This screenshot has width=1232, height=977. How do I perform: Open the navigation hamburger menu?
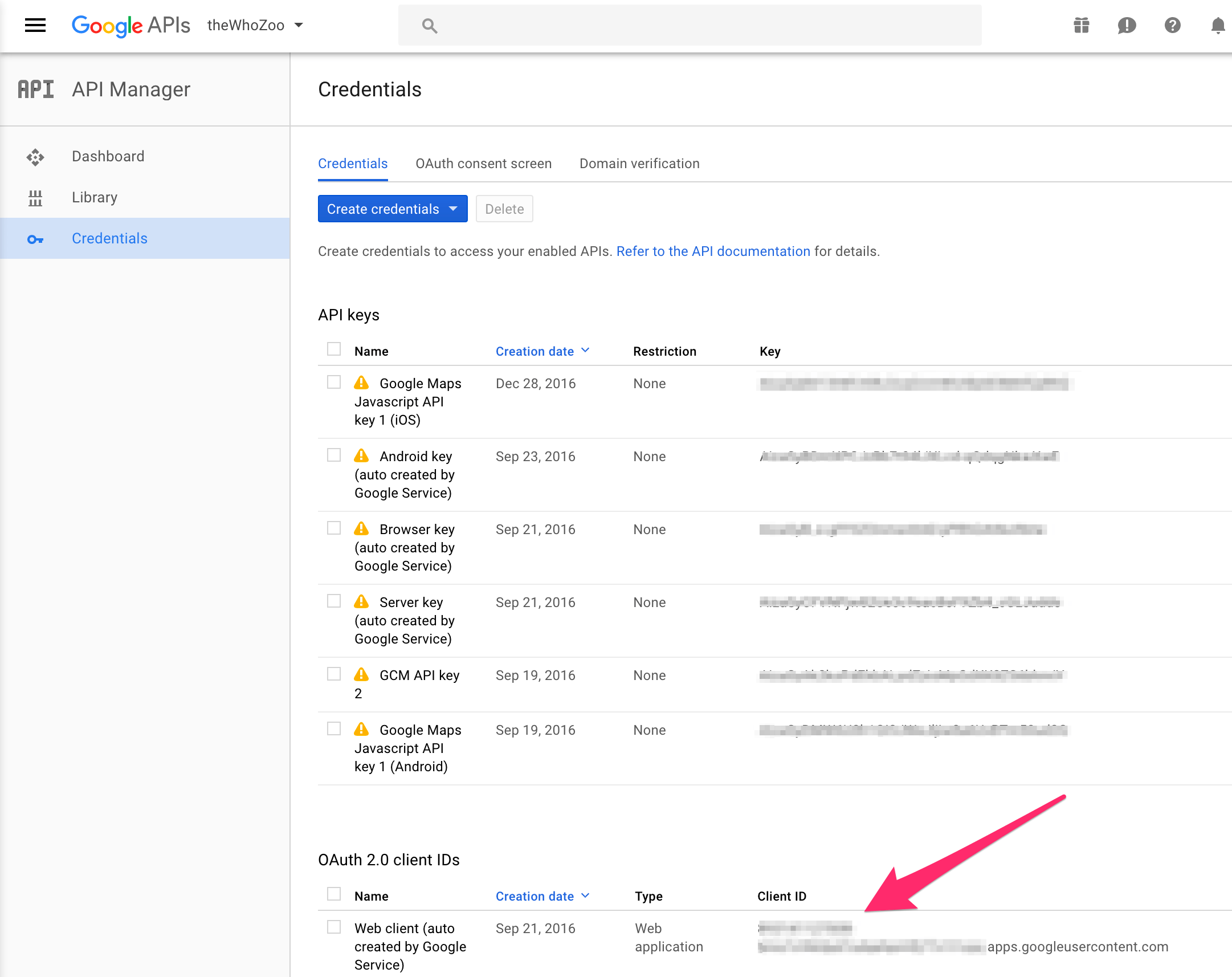coord(35,25)
